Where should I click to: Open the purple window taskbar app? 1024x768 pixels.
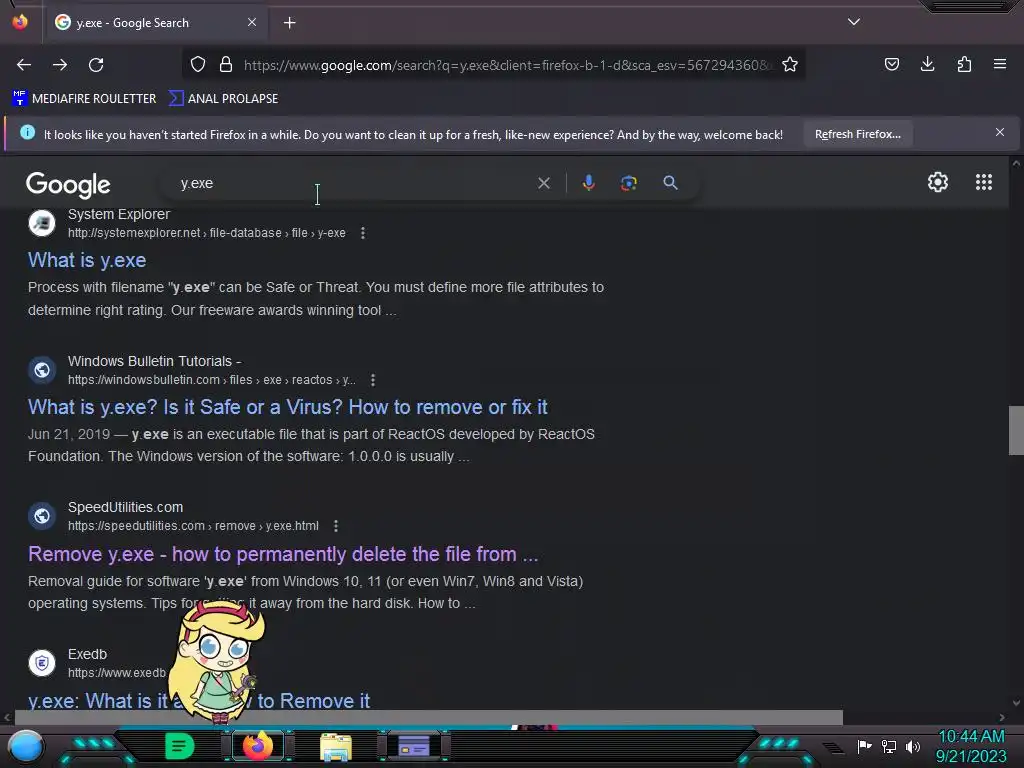pos(413,746)
